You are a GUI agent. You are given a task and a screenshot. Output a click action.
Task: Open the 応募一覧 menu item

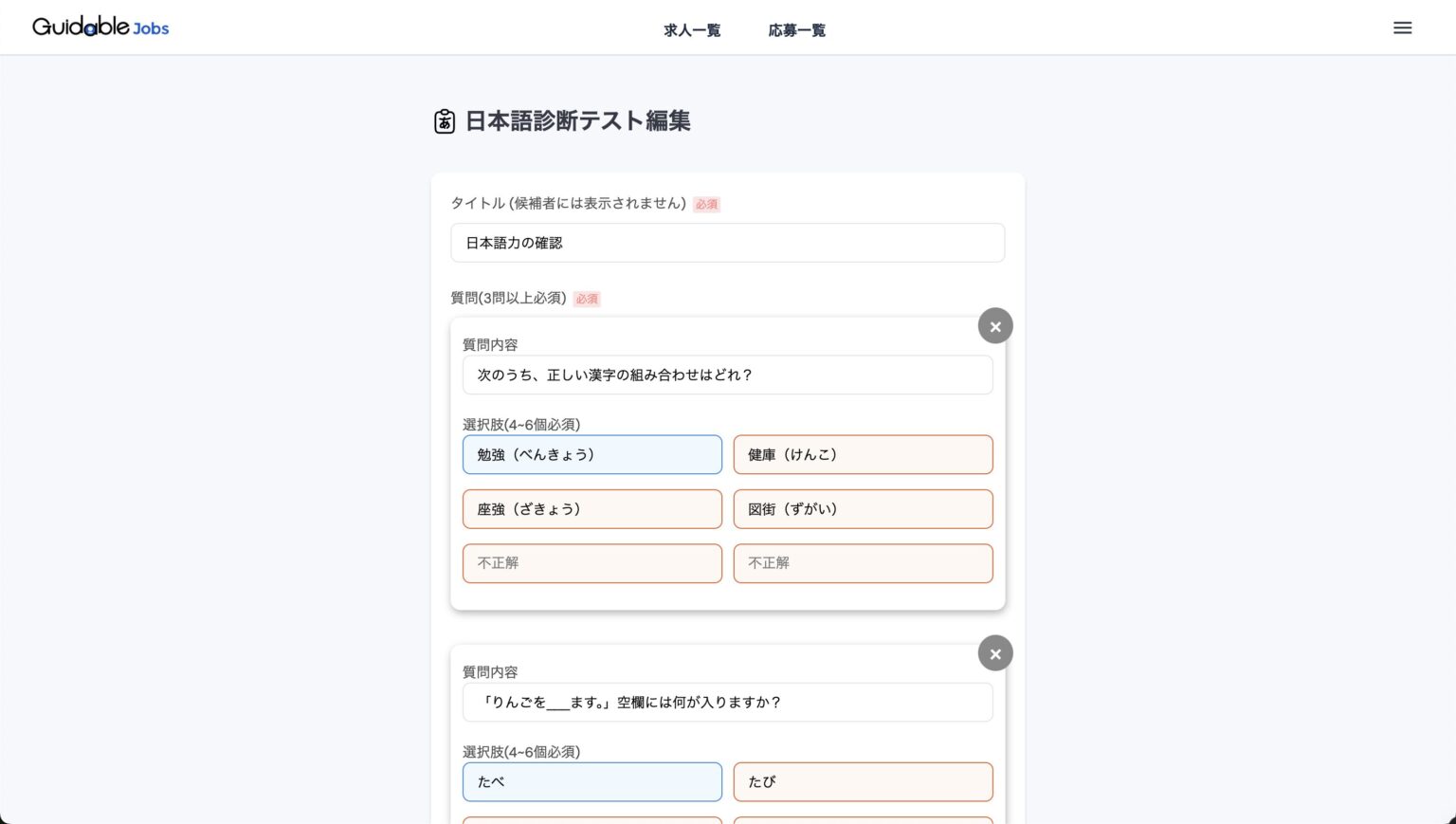pos(796,29)
